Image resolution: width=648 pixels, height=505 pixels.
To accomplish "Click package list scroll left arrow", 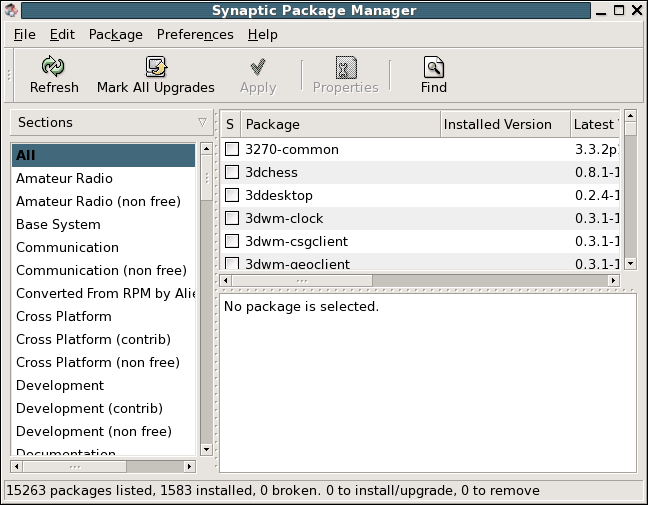I will point(225,281).
